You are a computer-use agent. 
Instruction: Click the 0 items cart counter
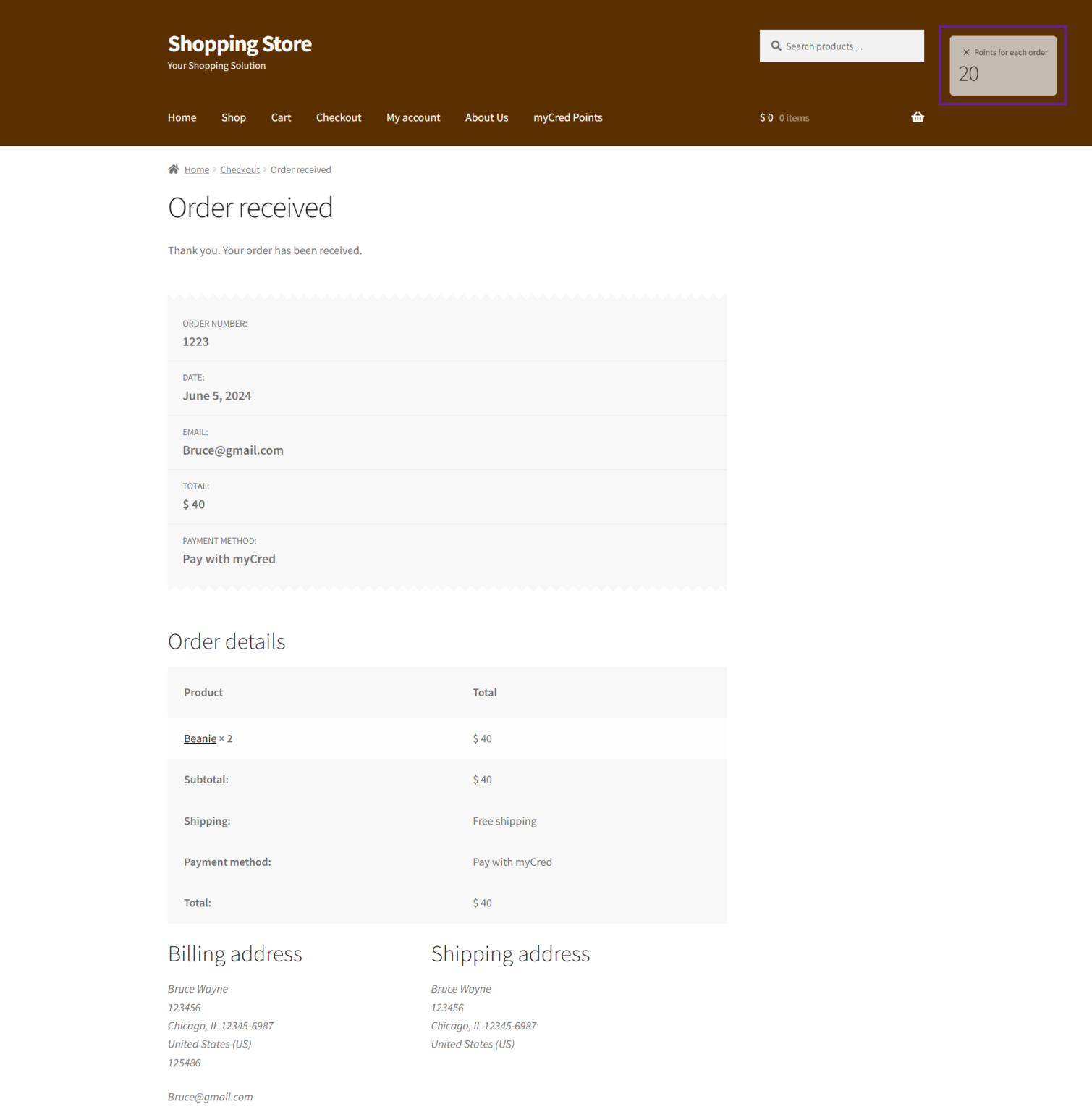794,117
